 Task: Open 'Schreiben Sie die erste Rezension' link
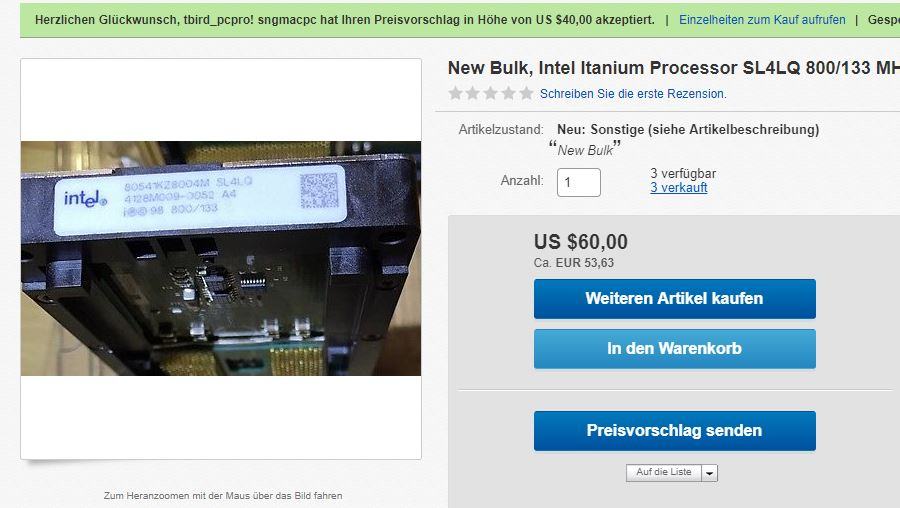(x=633, y=94)
